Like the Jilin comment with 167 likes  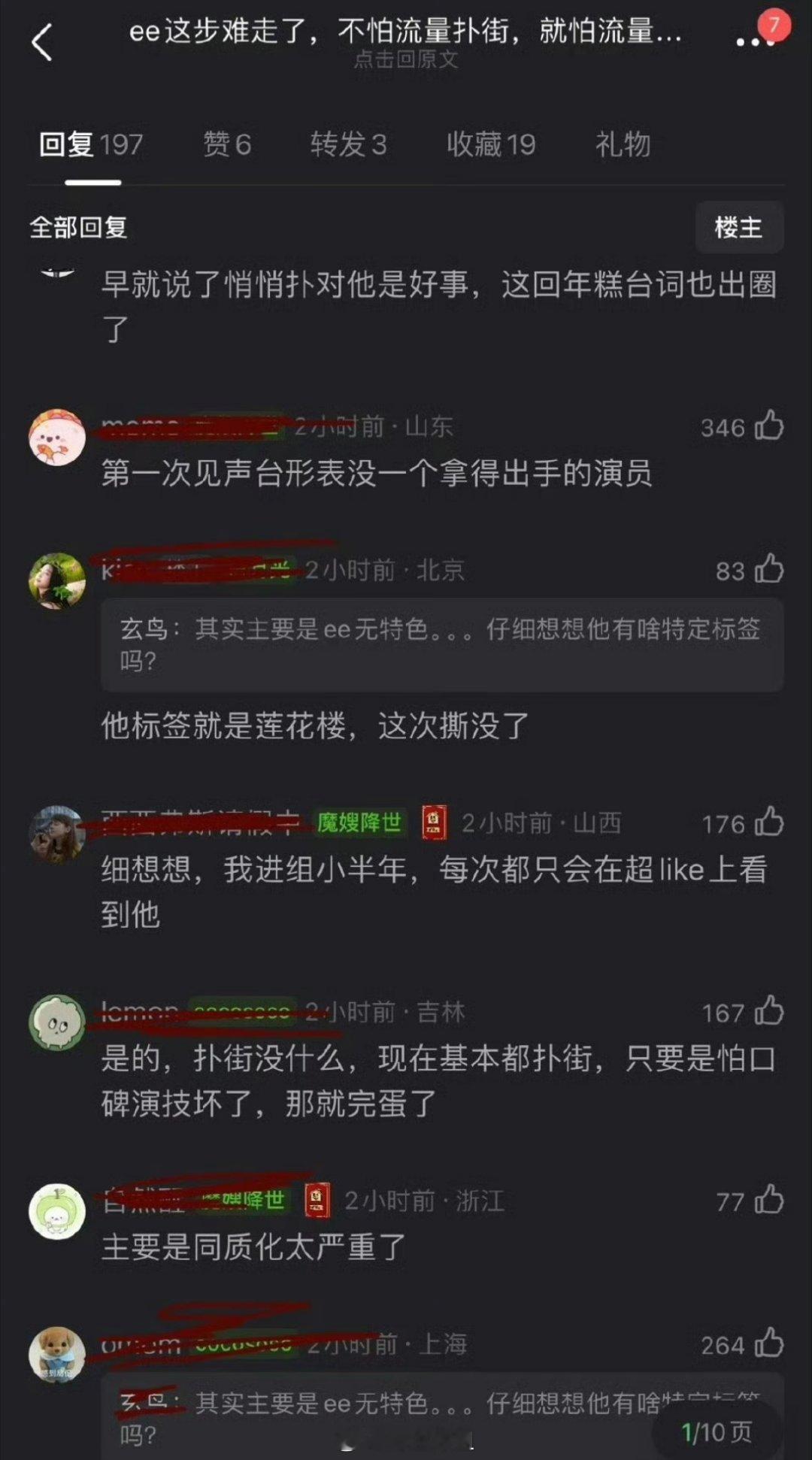[769, 1011]
